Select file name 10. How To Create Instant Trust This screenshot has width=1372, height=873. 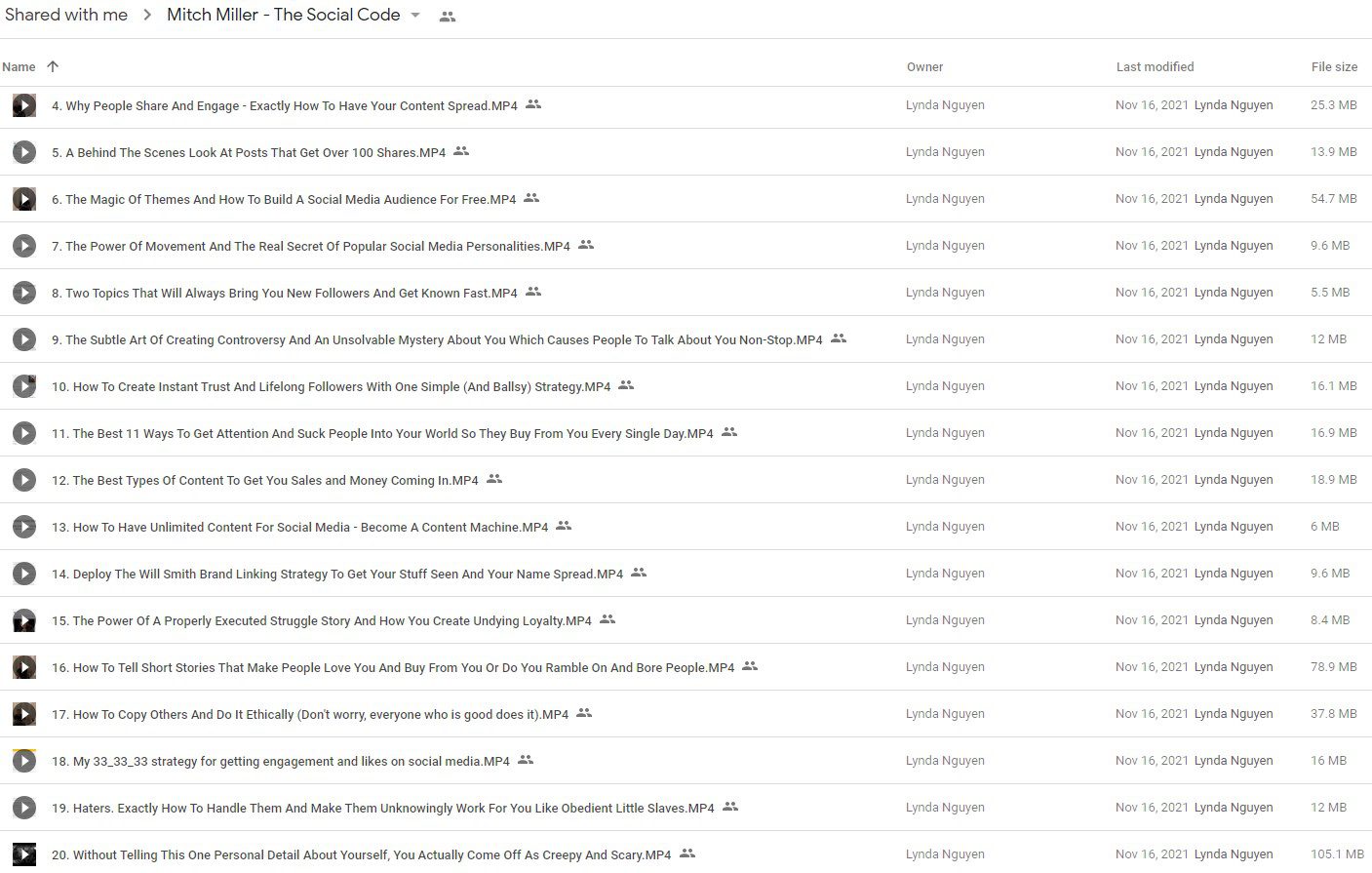pos(332,386)
